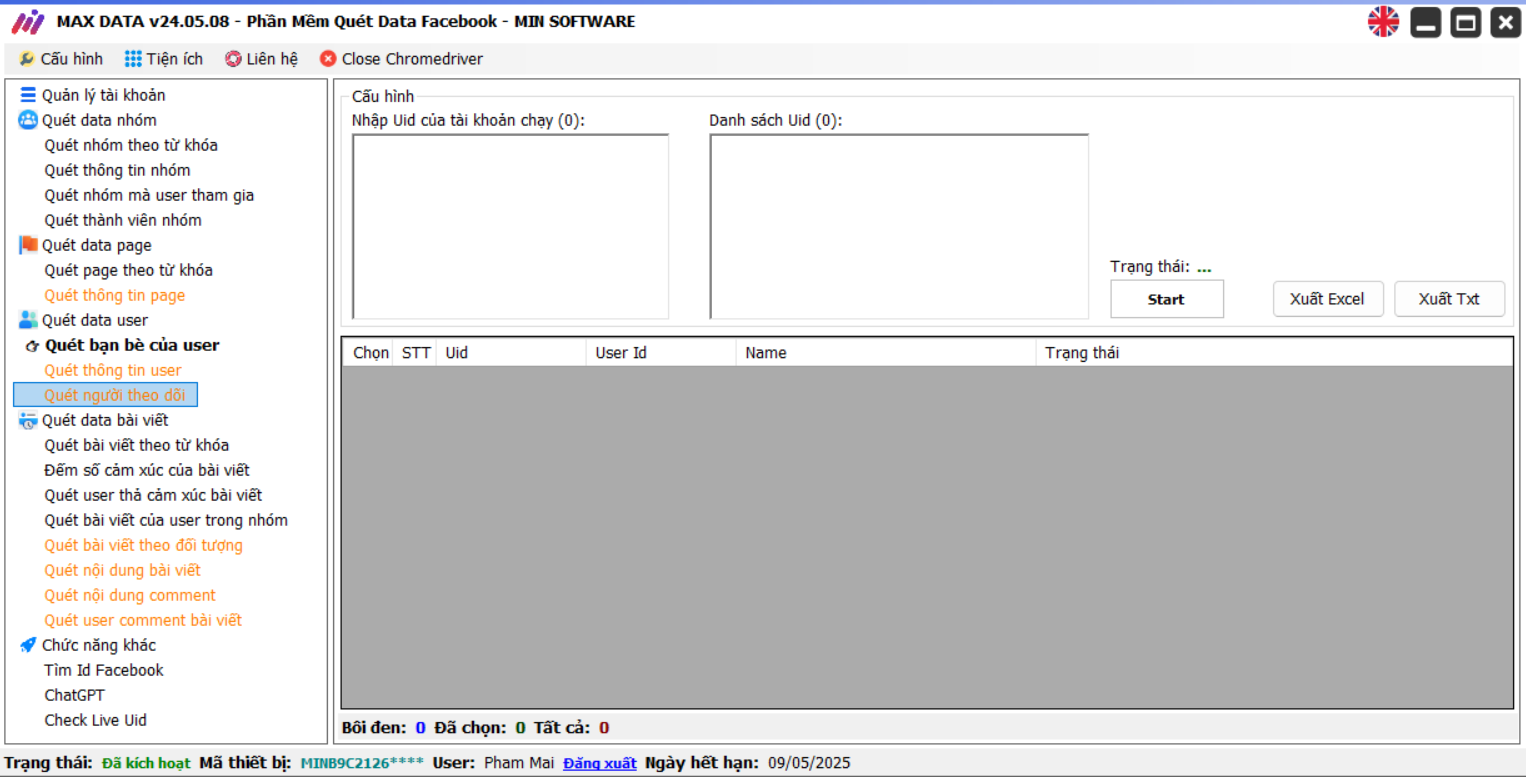Click the Chọn column header
The width and height of the screenshot is (1526, 777).
[x=369, y=353]
